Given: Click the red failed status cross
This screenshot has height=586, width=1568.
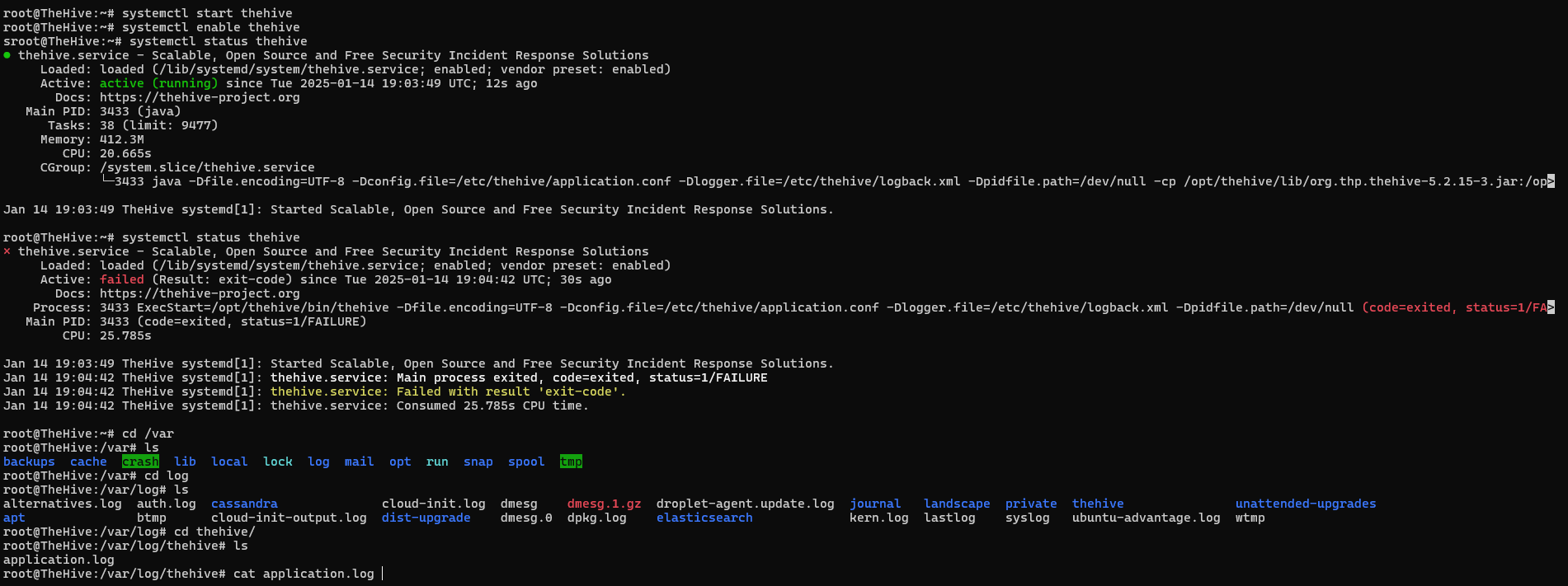Looking at the screenshot, I should click(x=7, y=251).
